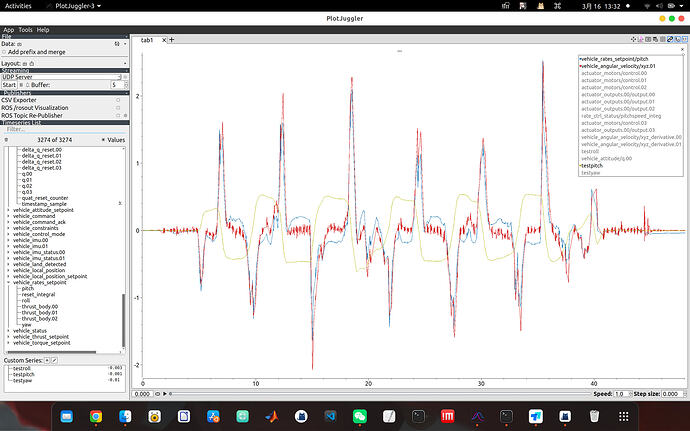Toggle the CSV Exporter publisher checkbox

[x=118, y=100]
